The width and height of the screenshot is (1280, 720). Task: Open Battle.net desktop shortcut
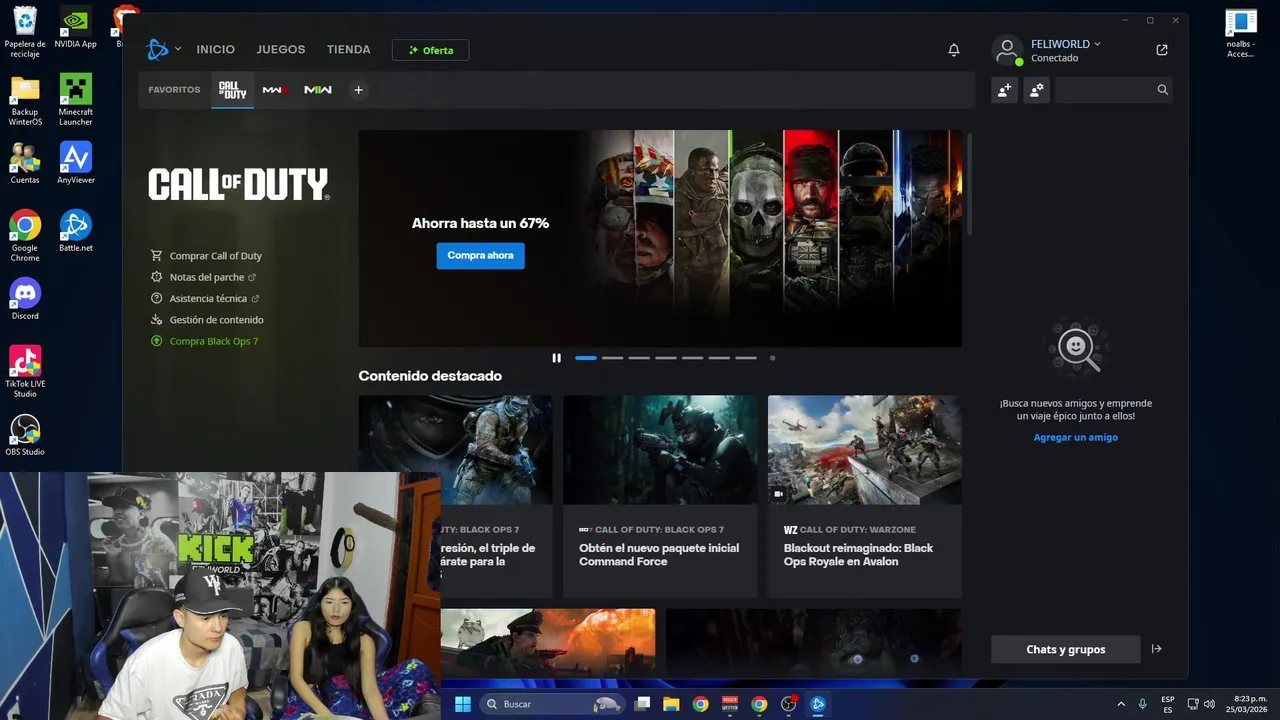75,231
